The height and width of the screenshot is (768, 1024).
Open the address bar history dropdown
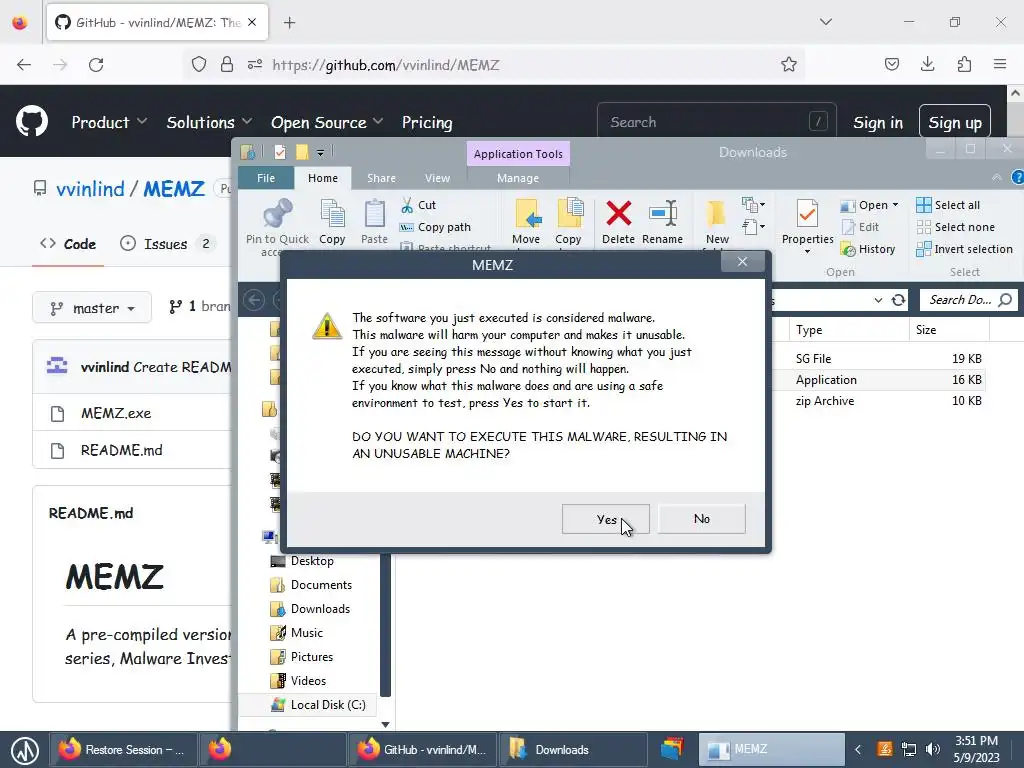878,300
